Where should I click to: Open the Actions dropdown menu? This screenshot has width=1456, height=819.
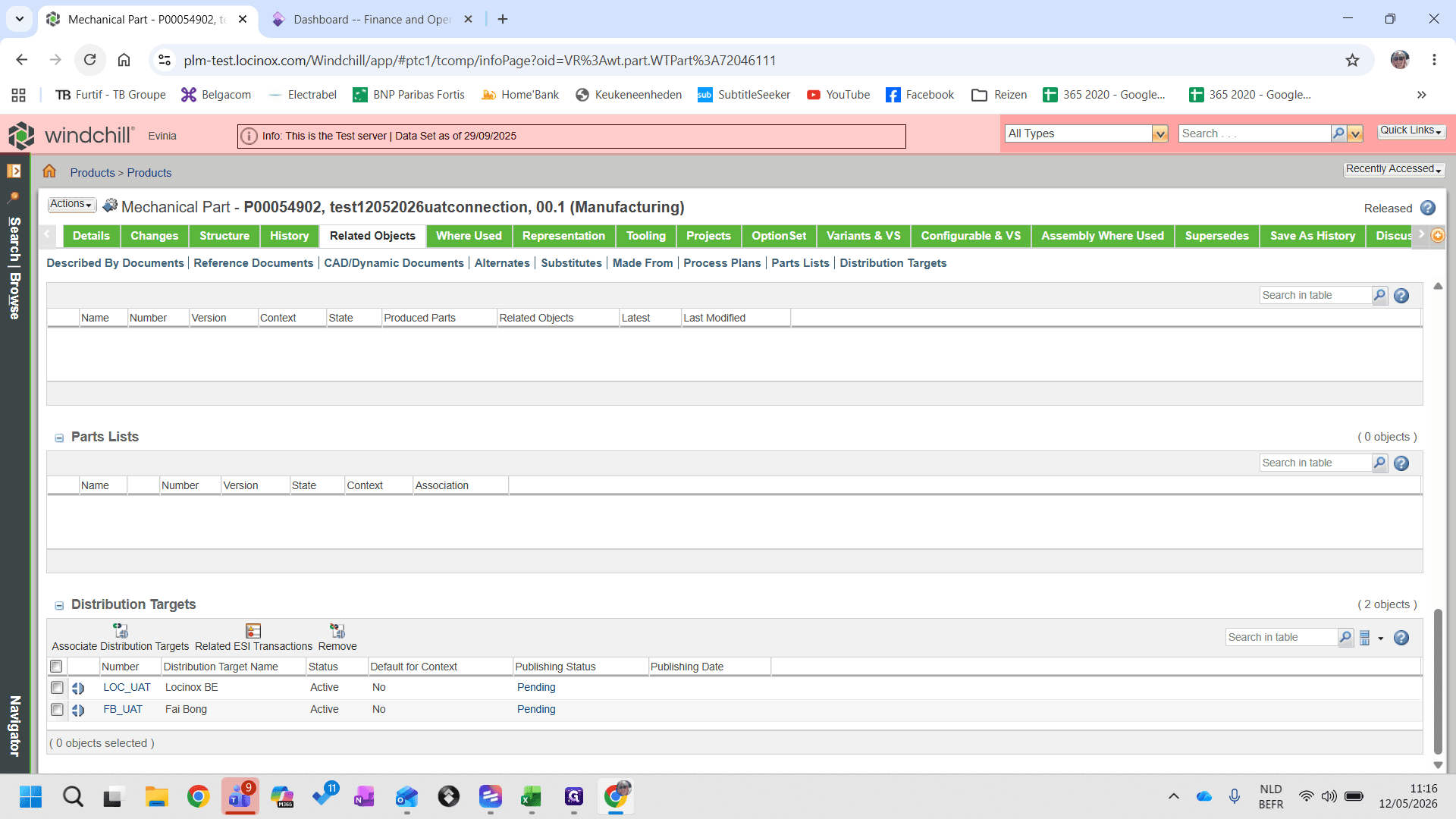click(x=72, y=205)
